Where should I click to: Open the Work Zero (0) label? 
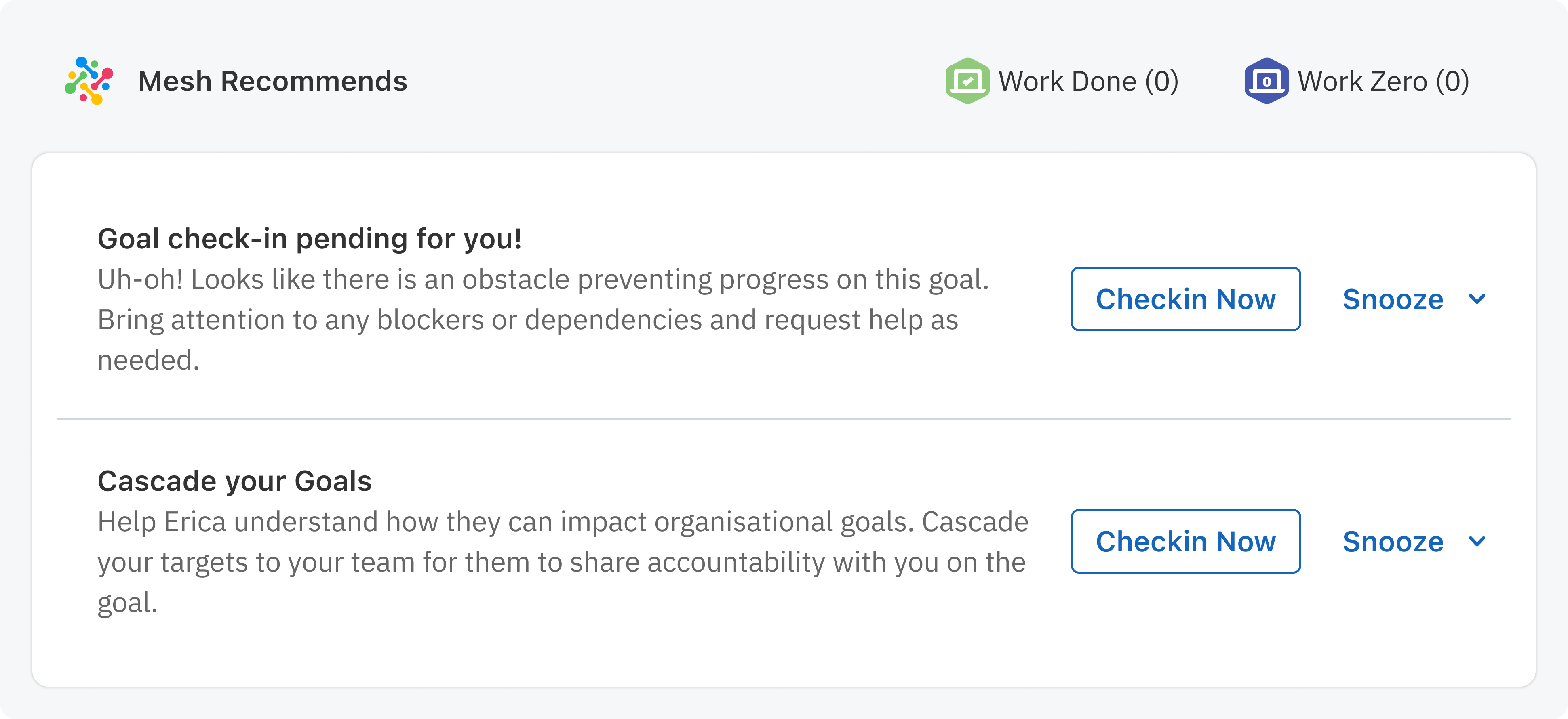click(1383, 82)
